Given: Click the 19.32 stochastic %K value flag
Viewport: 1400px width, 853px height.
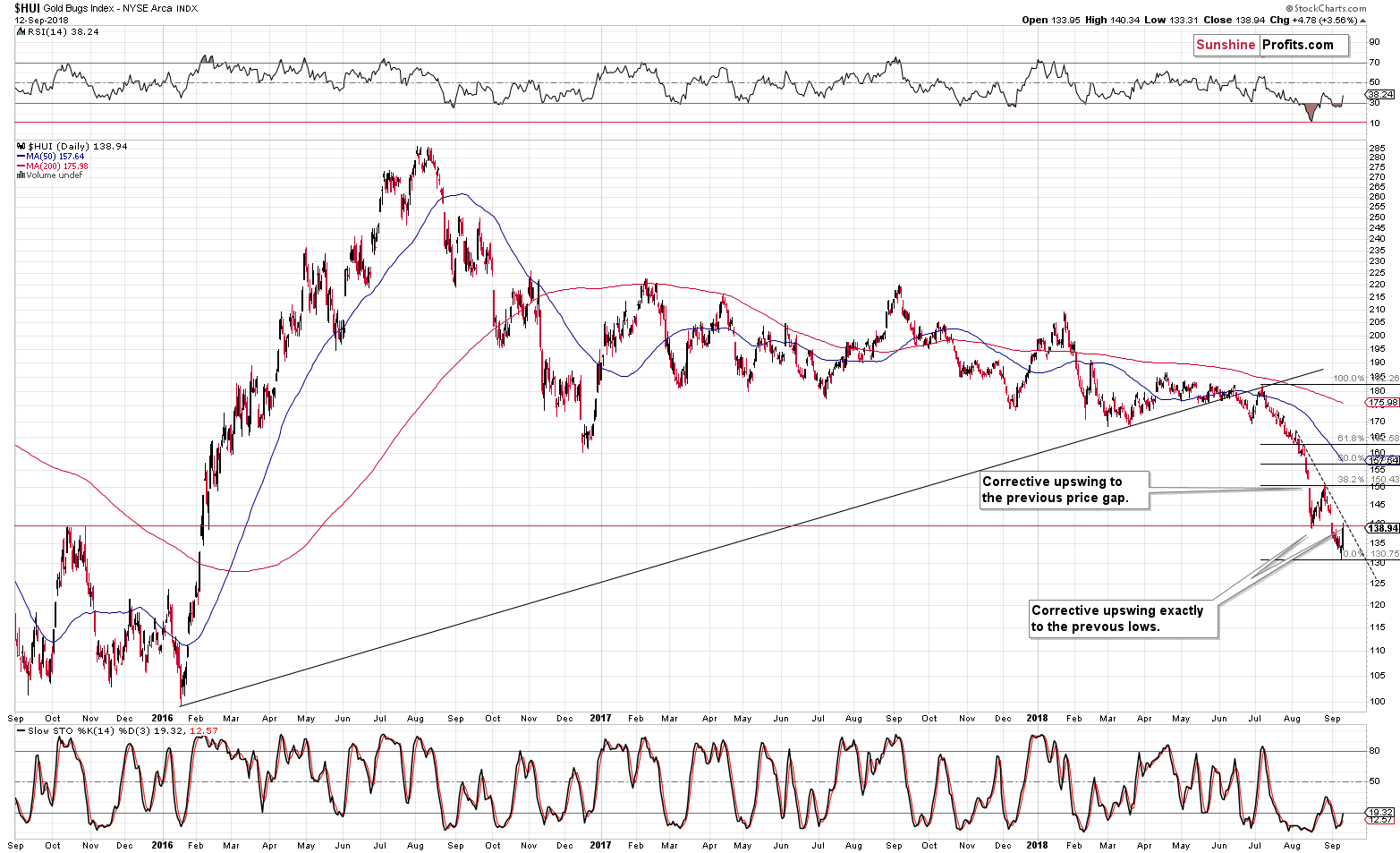Looking at the screenshot, I should (x=1380, y=812).
